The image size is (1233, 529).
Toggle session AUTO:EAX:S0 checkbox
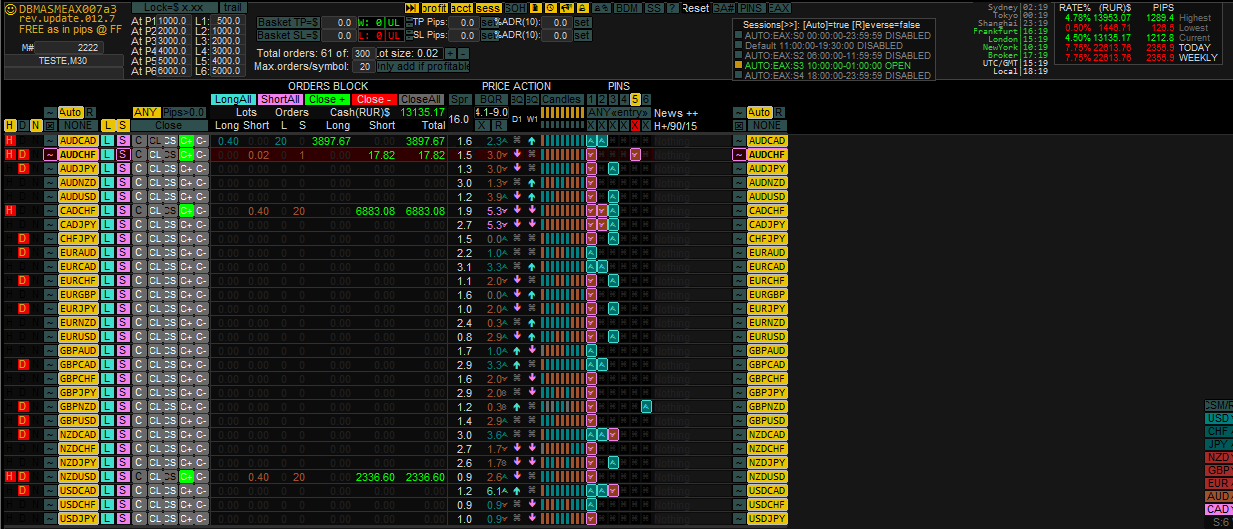click(739, 35)
